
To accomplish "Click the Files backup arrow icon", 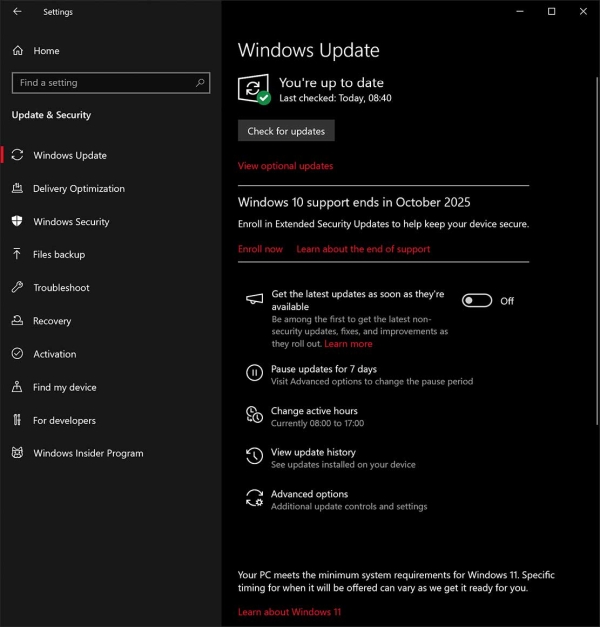I will (17, 254).
